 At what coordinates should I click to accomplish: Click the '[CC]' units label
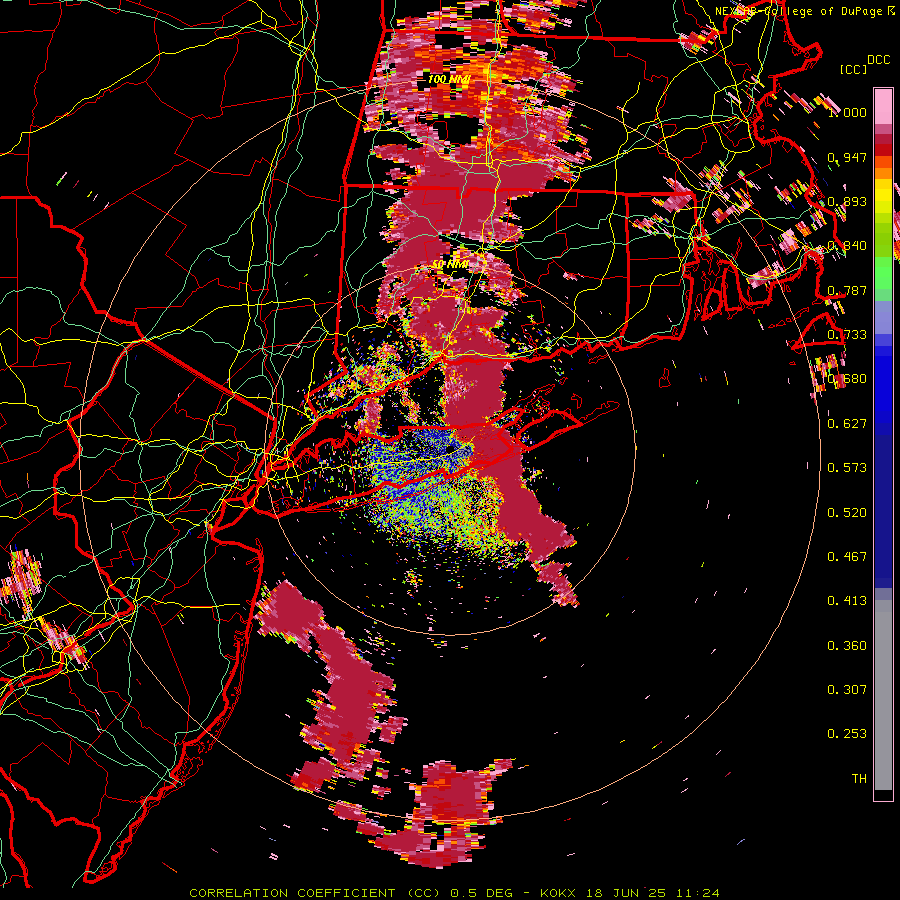pyautogui.click(x=854, y=69)
